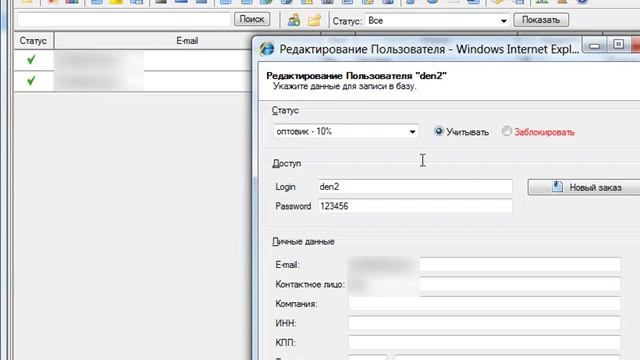Viewport: 640px width, 360px height.
Task: Click the Новый заказ button
Action: [584, 187]
